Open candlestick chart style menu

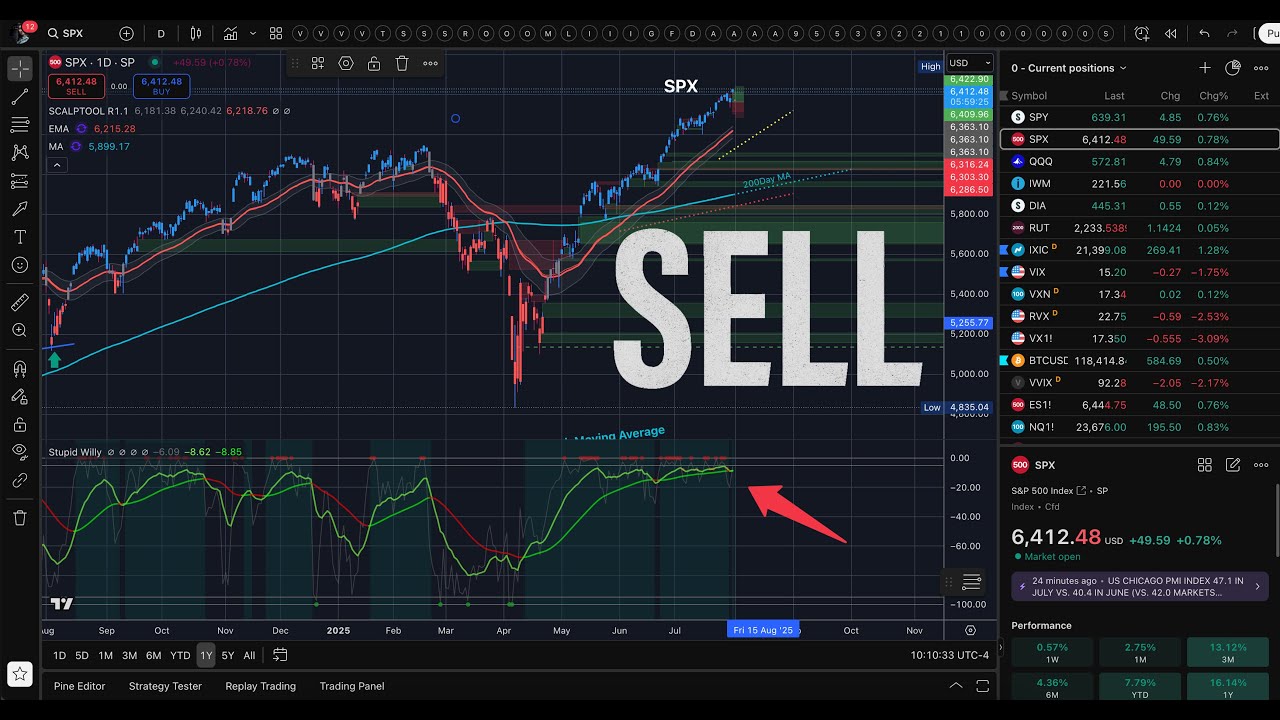196,33
